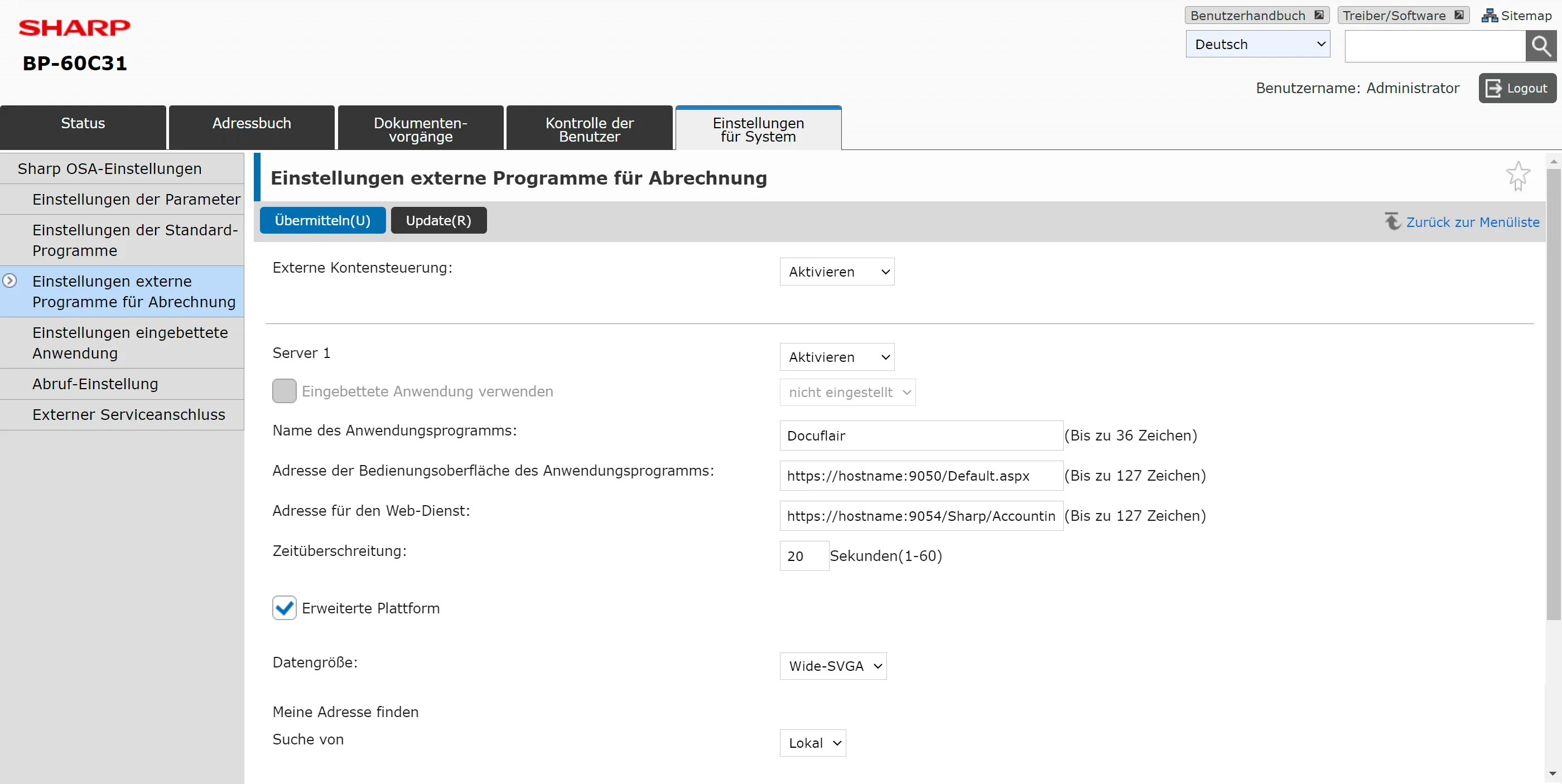Open Externe Kontensteuerung dropdown
Screen dimensions: 1562x784
tap(837, 272)
